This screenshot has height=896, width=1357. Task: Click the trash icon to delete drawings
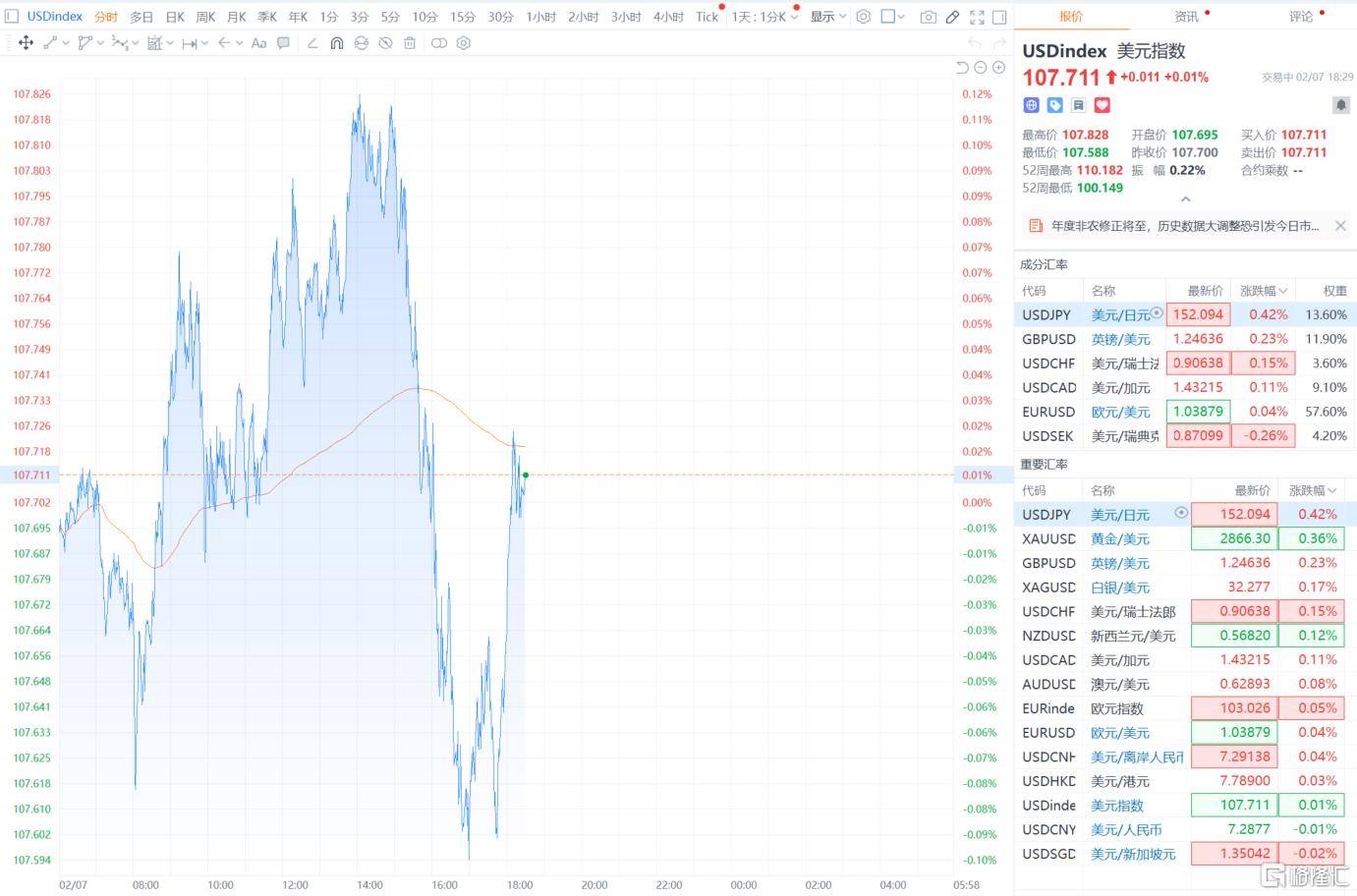tap(410, 43)
